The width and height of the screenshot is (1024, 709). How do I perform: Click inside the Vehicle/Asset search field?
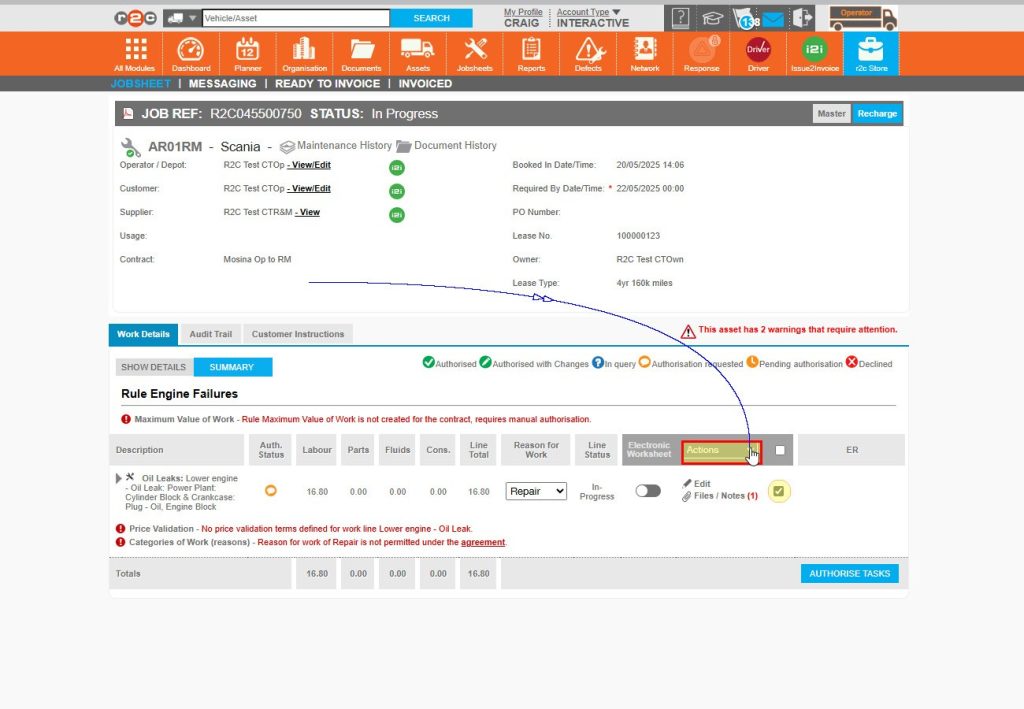300,17
